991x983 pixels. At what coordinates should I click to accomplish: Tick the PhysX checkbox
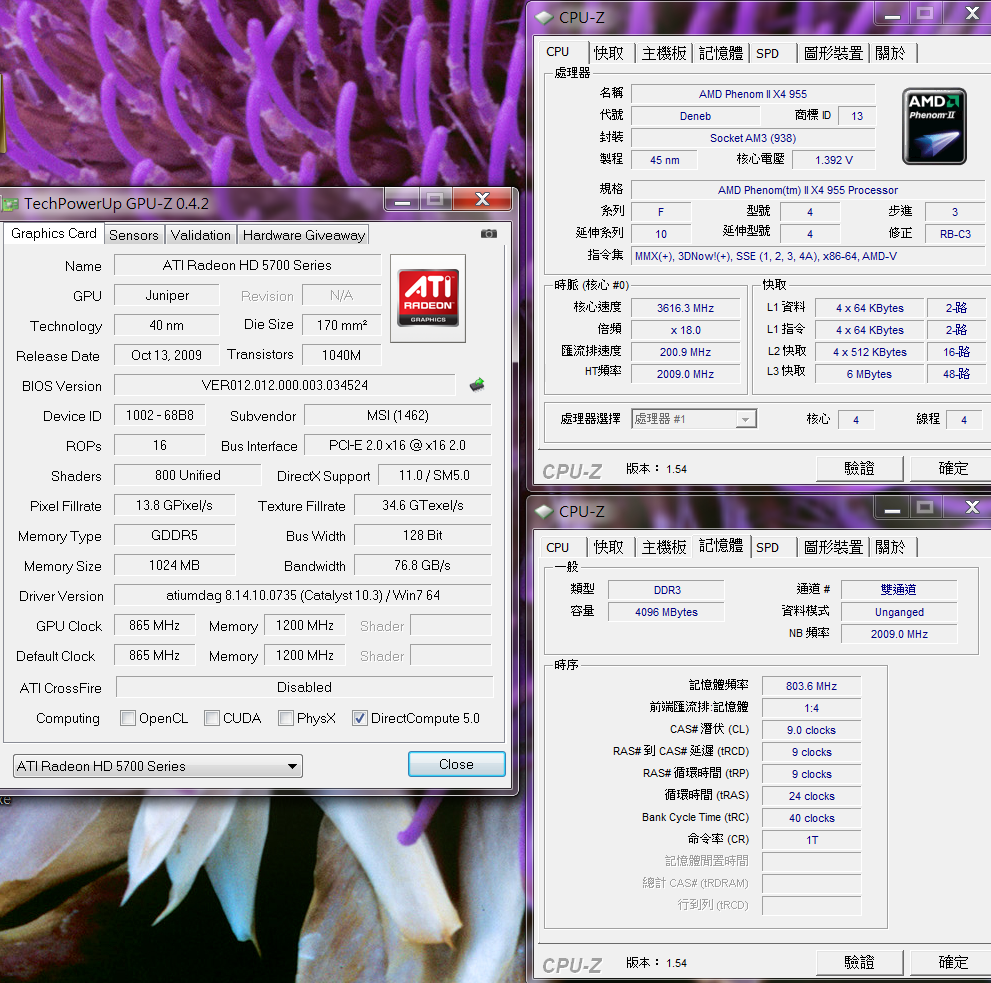[286, 718]
